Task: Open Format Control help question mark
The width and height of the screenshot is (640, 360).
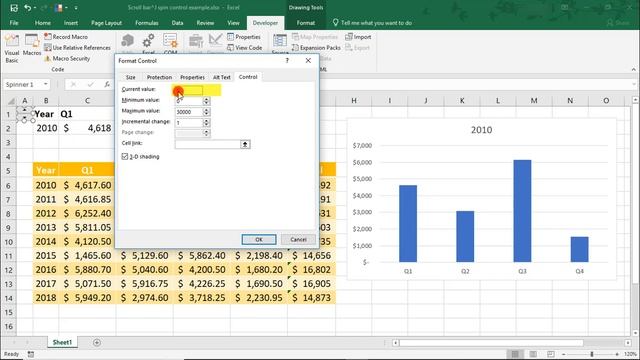Action: tap(287, 60)
